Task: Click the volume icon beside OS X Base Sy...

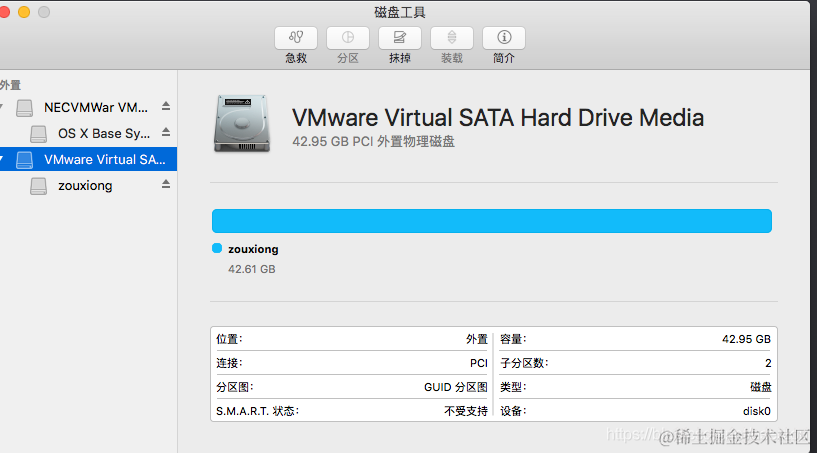Action: tap(38, 134)
